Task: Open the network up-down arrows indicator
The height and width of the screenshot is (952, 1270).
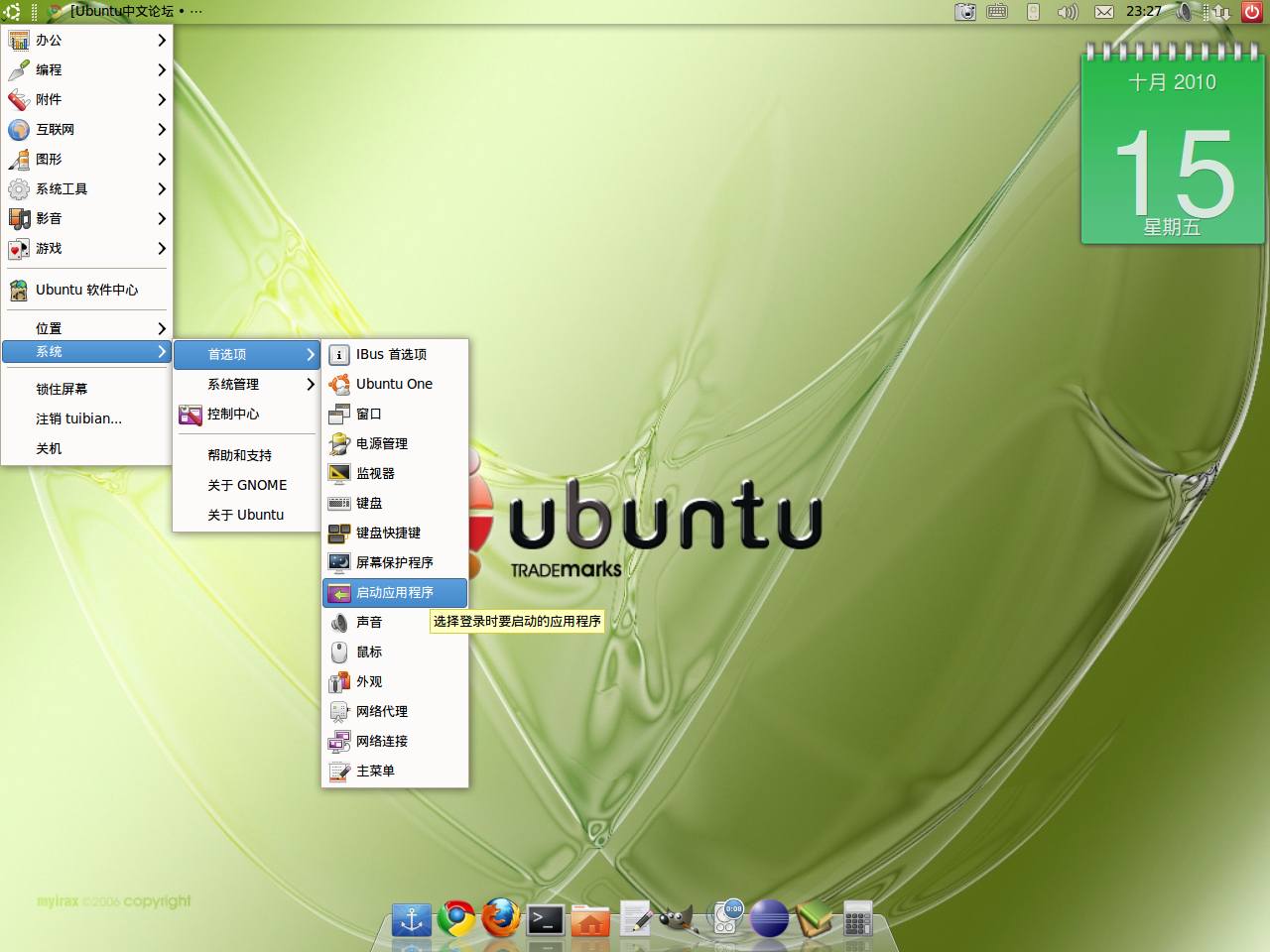Action: (x=1221, y=12)
